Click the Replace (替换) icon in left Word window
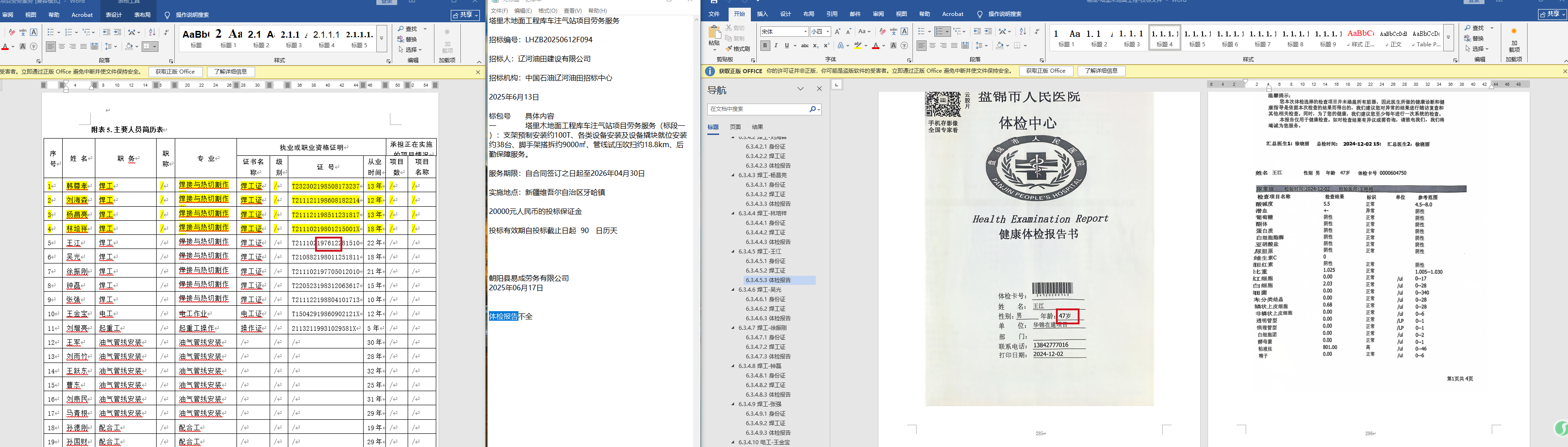This screenshot has height=447, width=1568. pyautogui.click(x=407, y=40)
